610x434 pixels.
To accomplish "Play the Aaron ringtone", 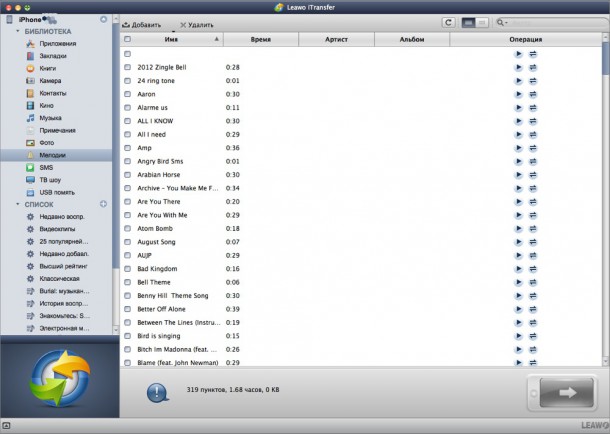I will pos(518,94).
